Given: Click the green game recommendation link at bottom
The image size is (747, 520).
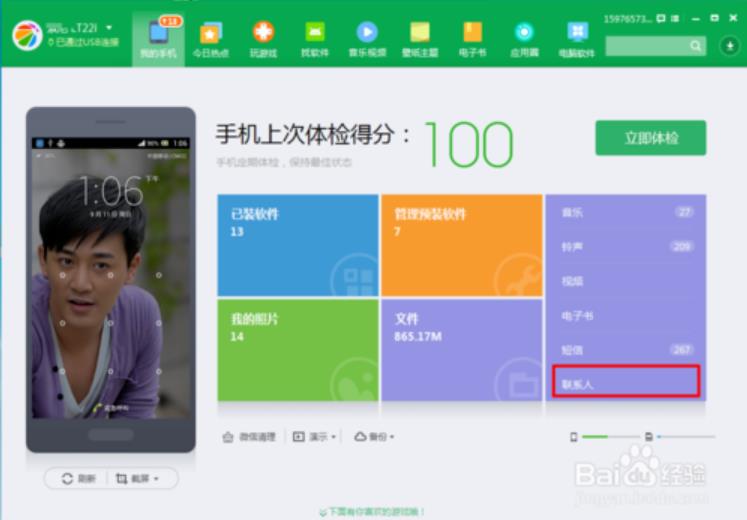Looking at the screenshot, I should (x=372, y=512).
